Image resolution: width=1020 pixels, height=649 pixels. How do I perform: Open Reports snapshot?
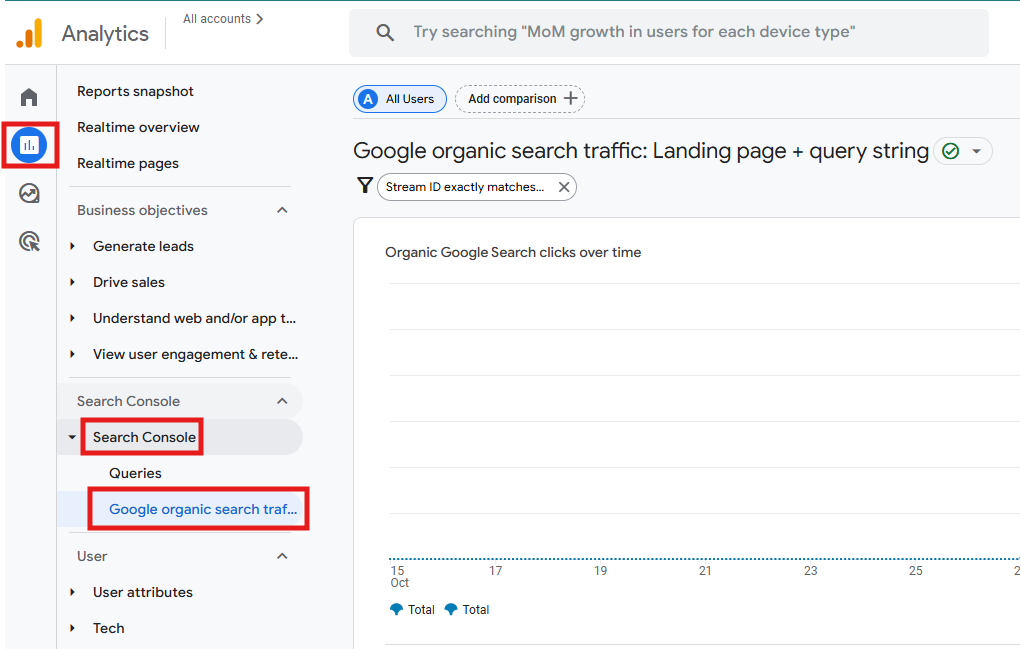[x=135, y=92]
